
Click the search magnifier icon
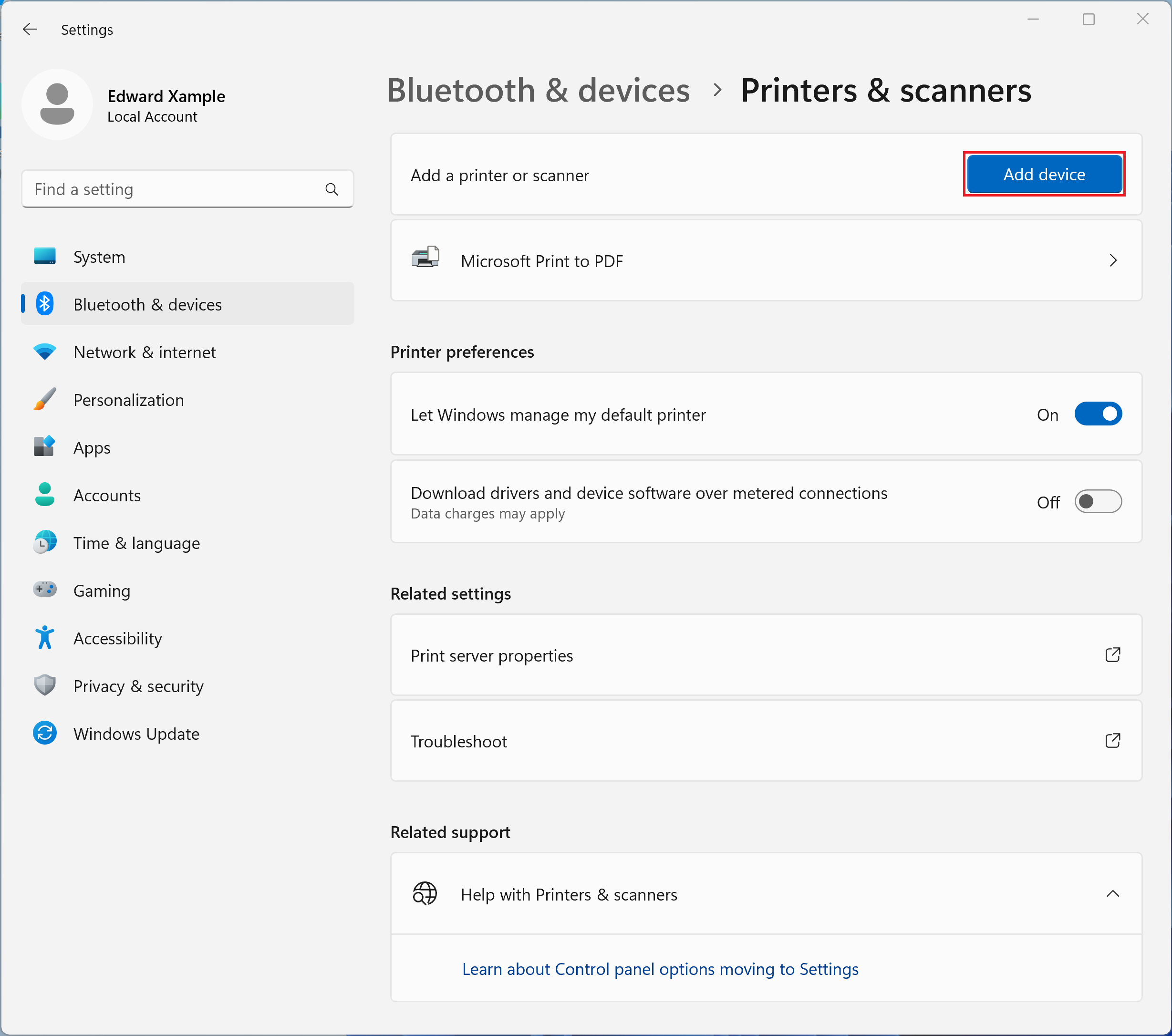point(332,189)
